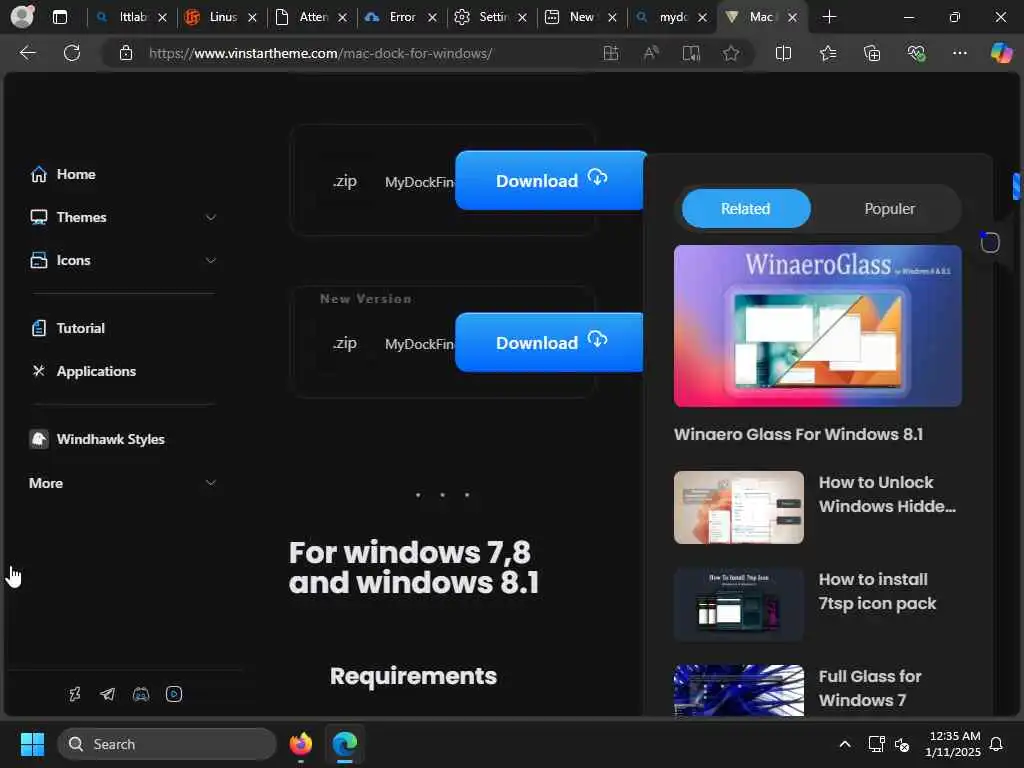Open a new browser tab
The height and width of the screenshot is (768, 1024).
[x=829, y=17]
